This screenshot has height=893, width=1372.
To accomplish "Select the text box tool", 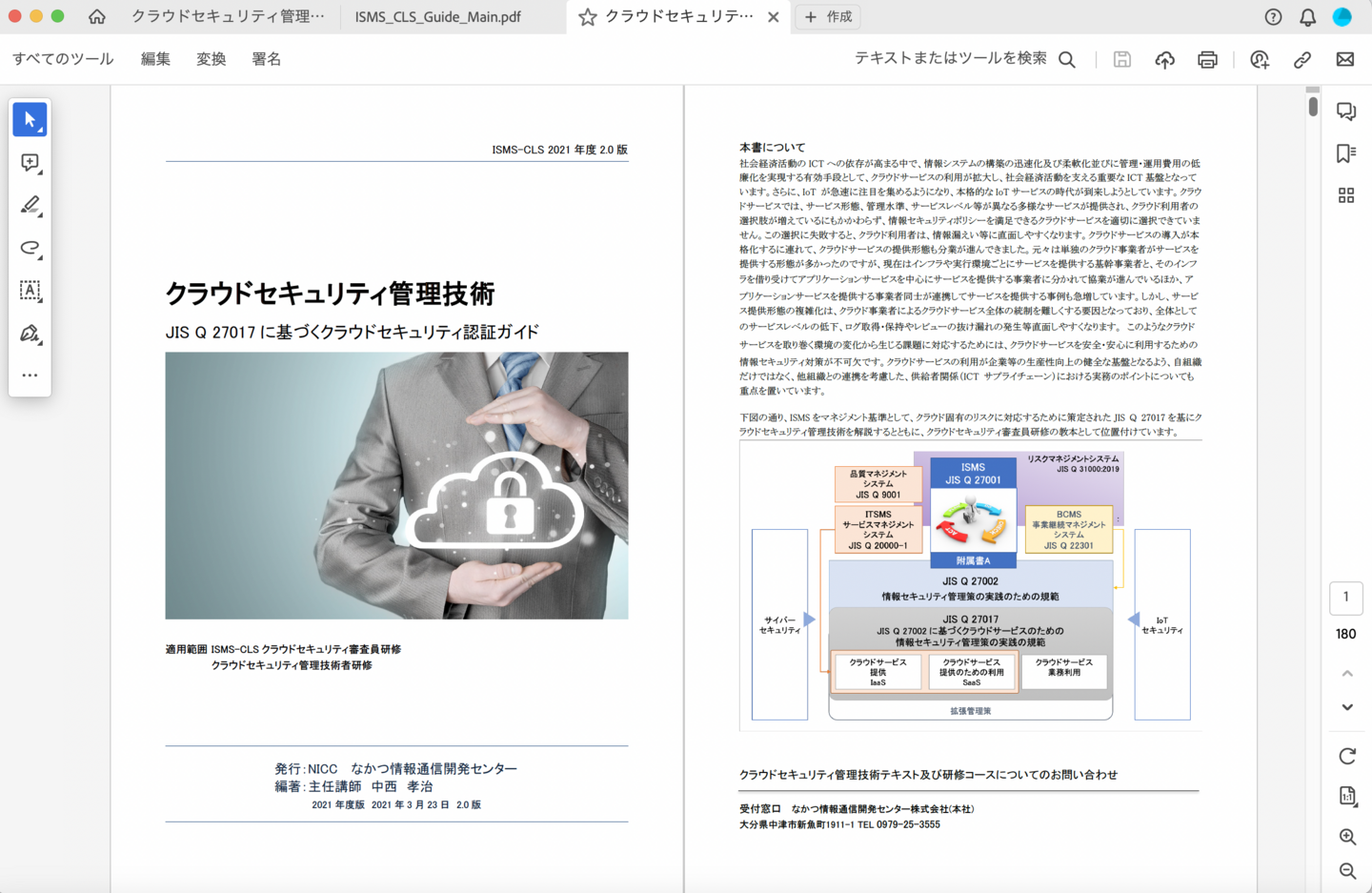I will coord(30,291).
